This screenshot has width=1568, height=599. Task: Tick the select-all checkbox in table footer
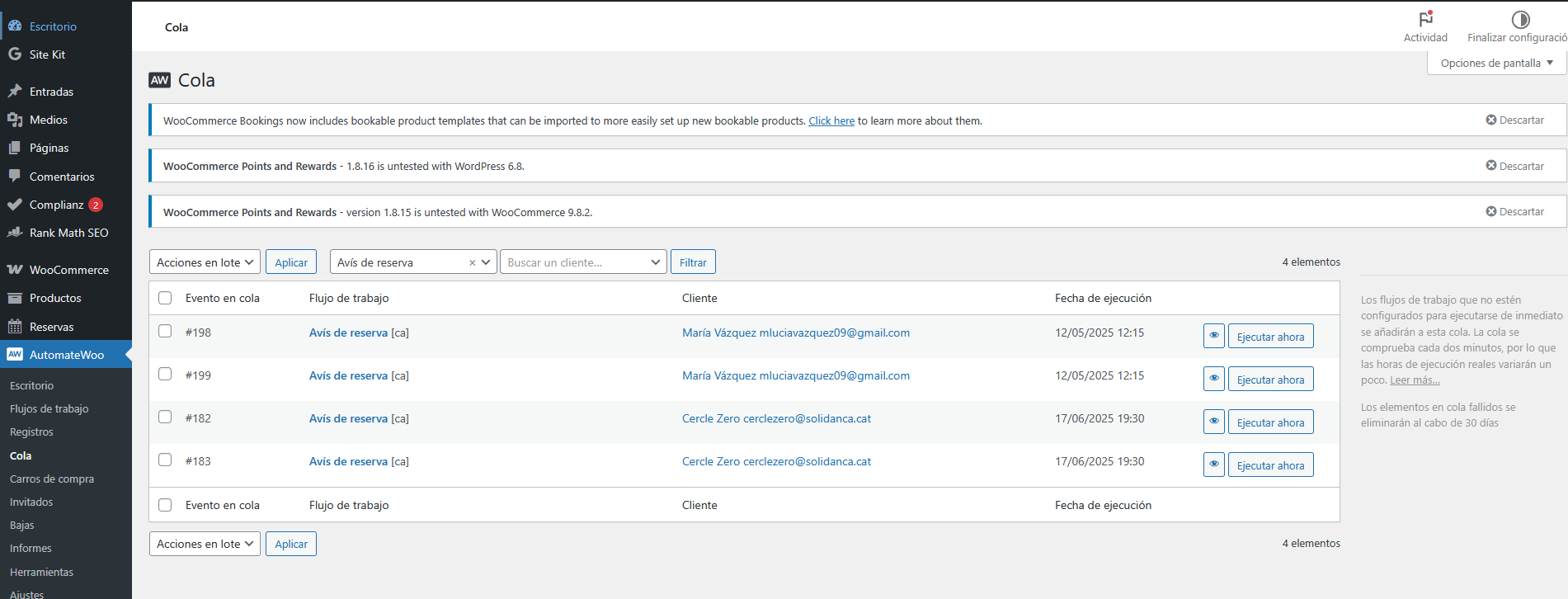coord(165,505)
